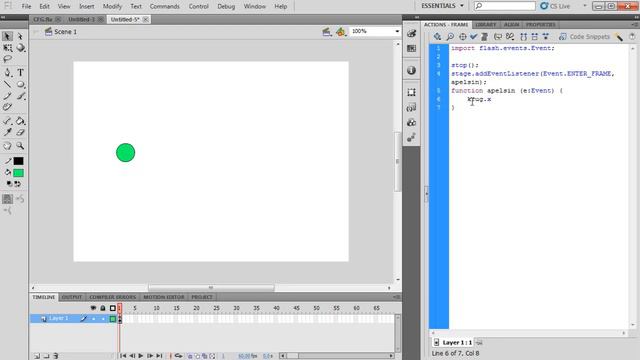Open the Commands menu
Viewport: 640px width, 360px height.
coord(164,7)
